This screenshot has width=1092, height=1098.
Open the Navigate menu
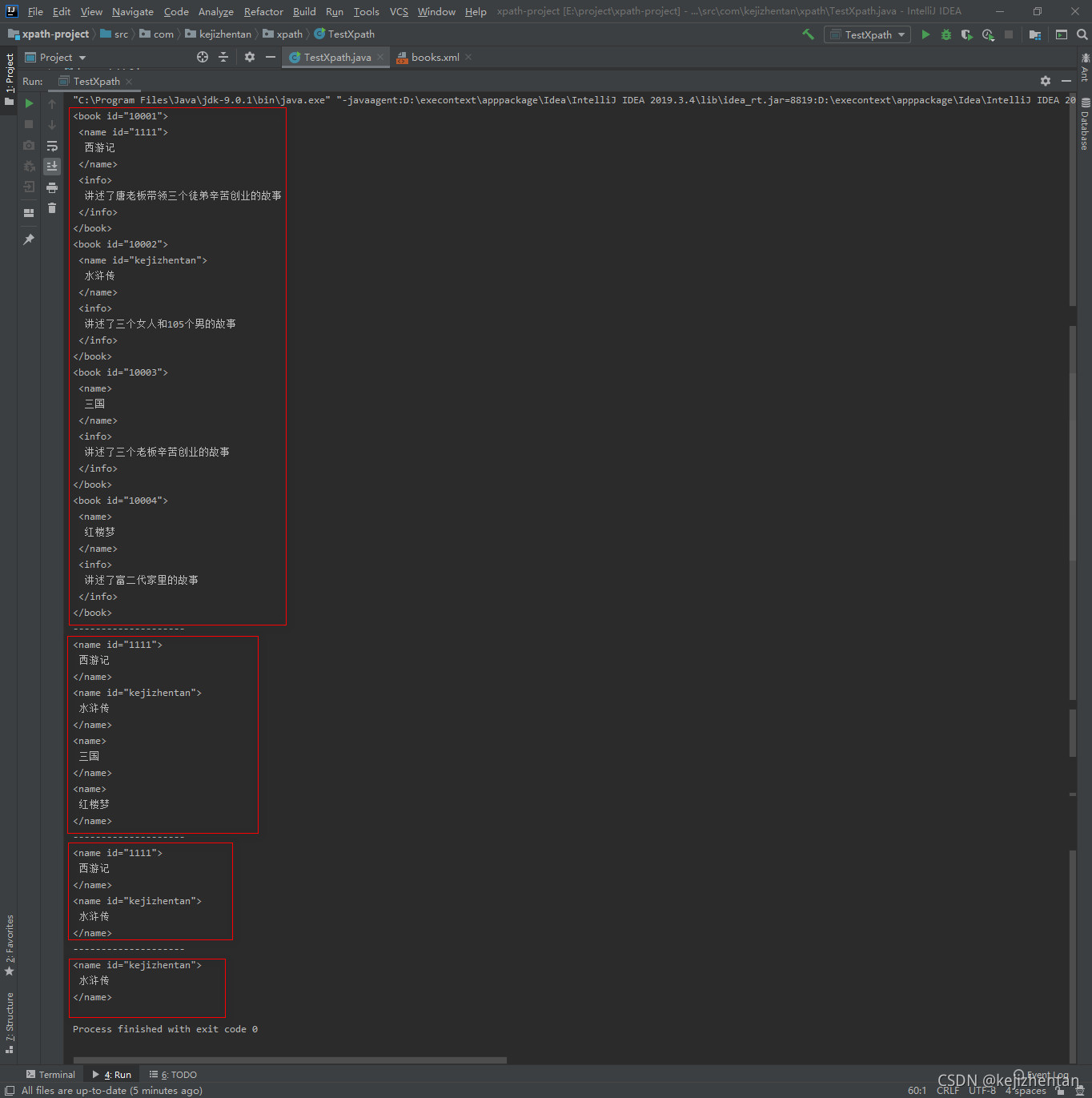coord(133,11)
